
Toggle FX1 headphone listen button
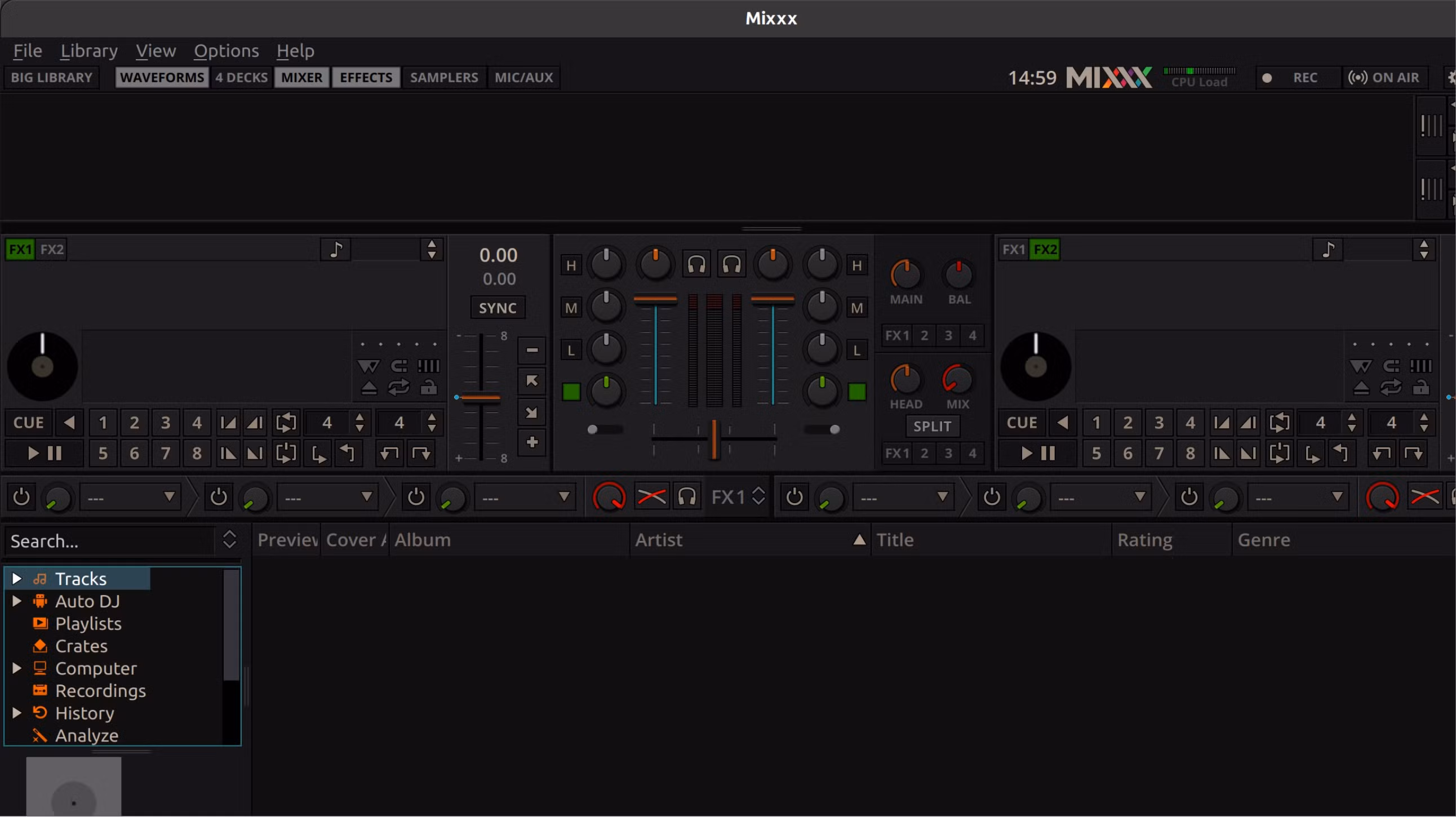click(x=687, y=496)
